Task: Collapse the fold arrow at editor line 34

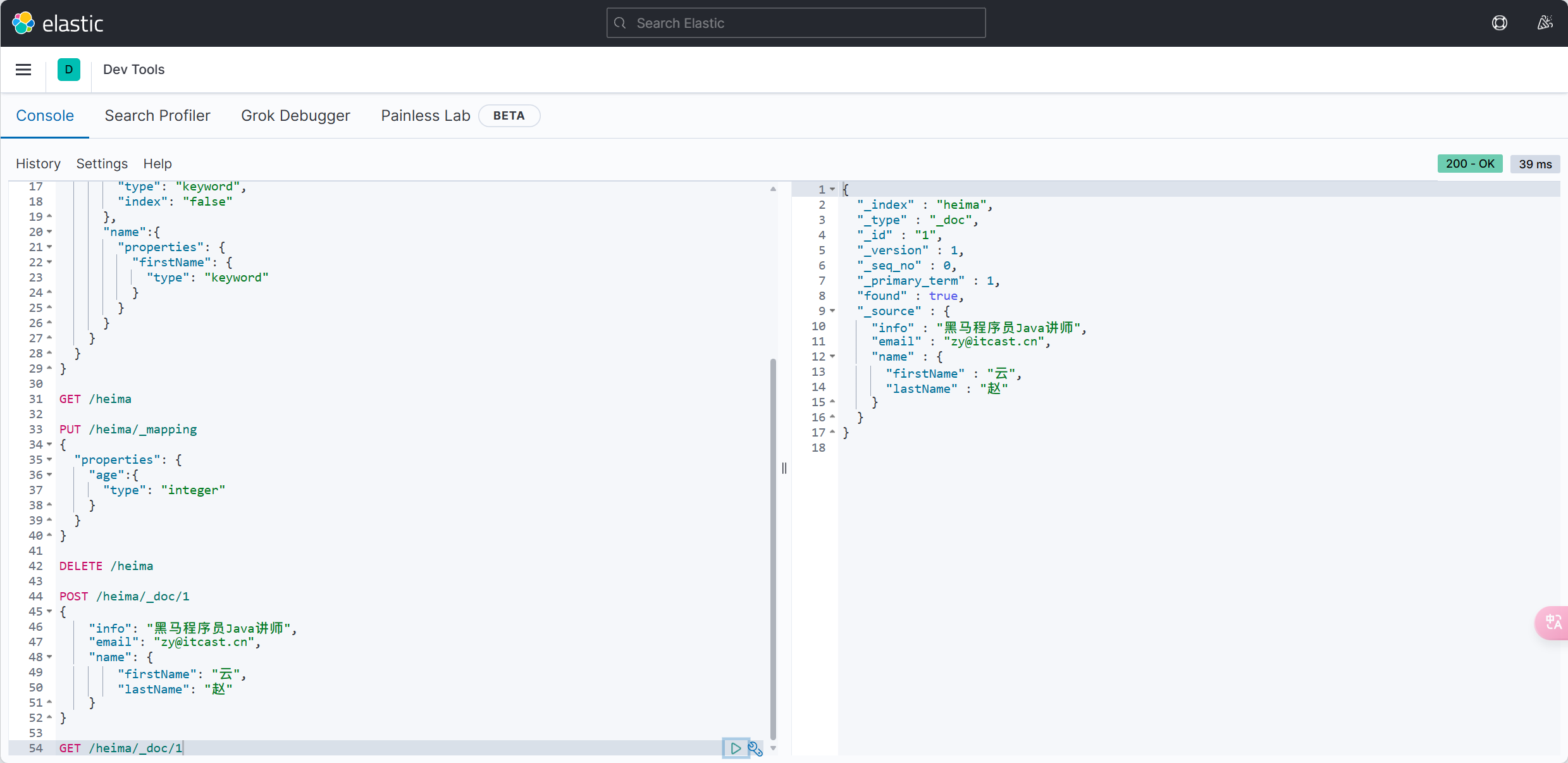Action: tap(49, 444)
